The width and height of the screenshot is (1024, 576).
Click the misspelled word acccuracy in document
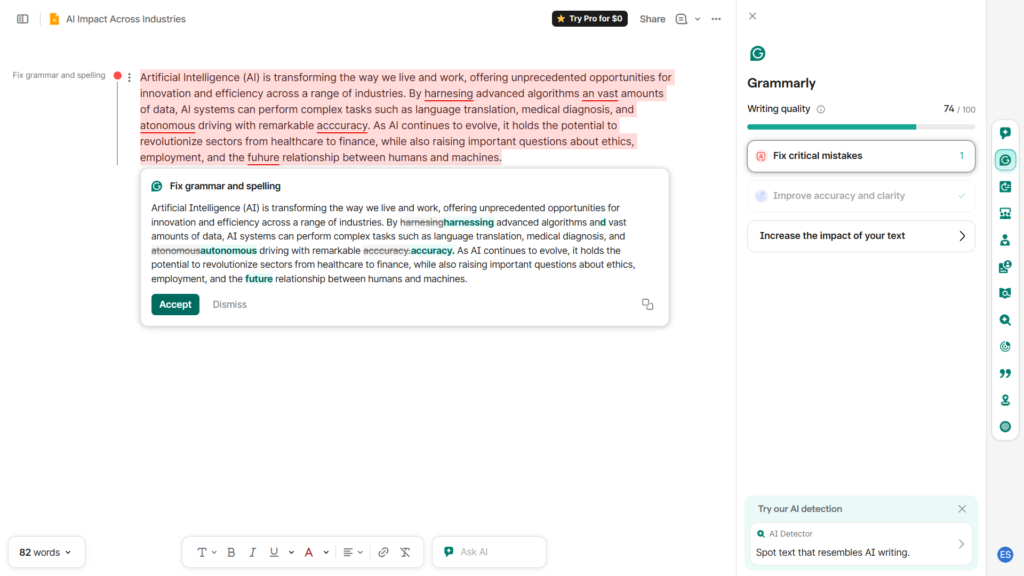[x=342, y=125]
